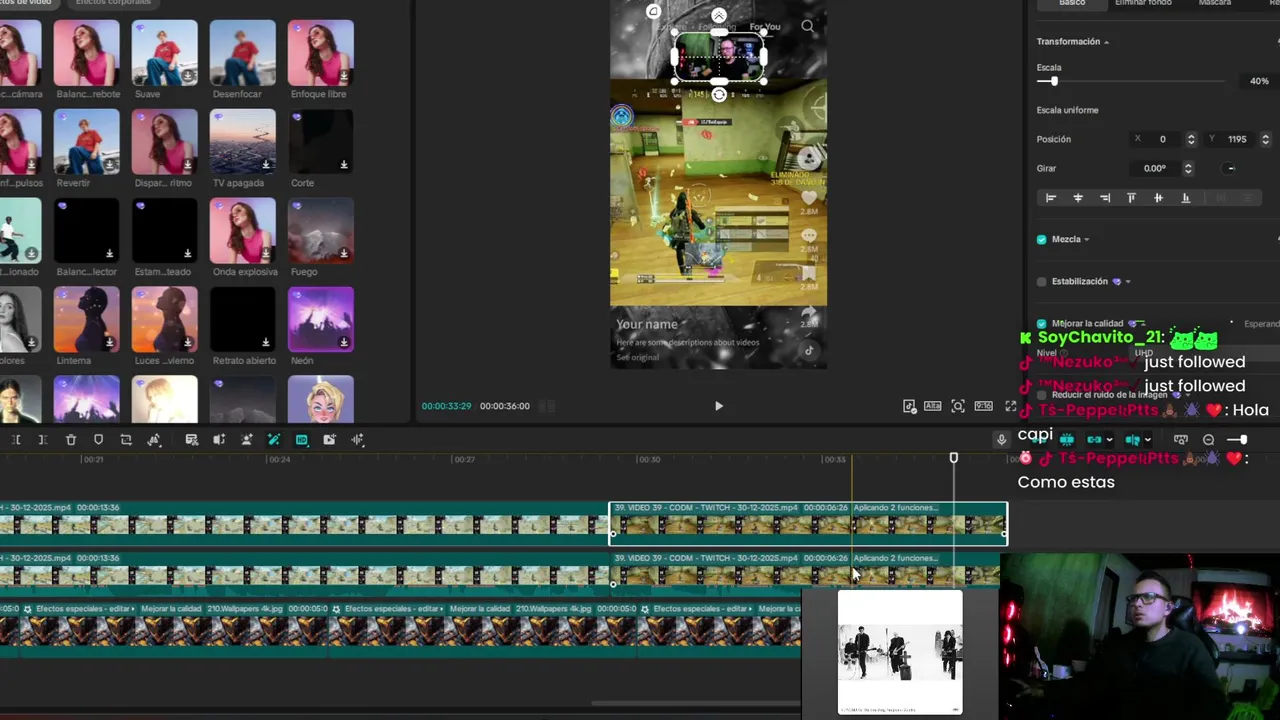Click the playhead marker on timeline ruler

coord(953,458)
